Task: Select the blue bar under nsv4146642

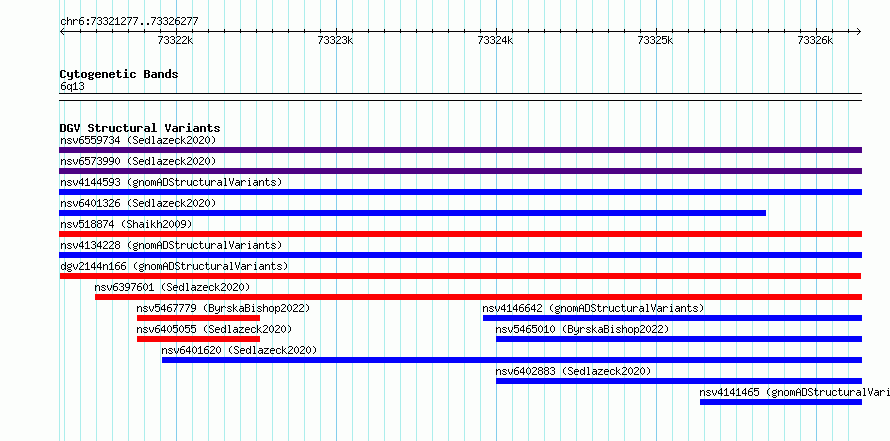Action: [672, 318]
